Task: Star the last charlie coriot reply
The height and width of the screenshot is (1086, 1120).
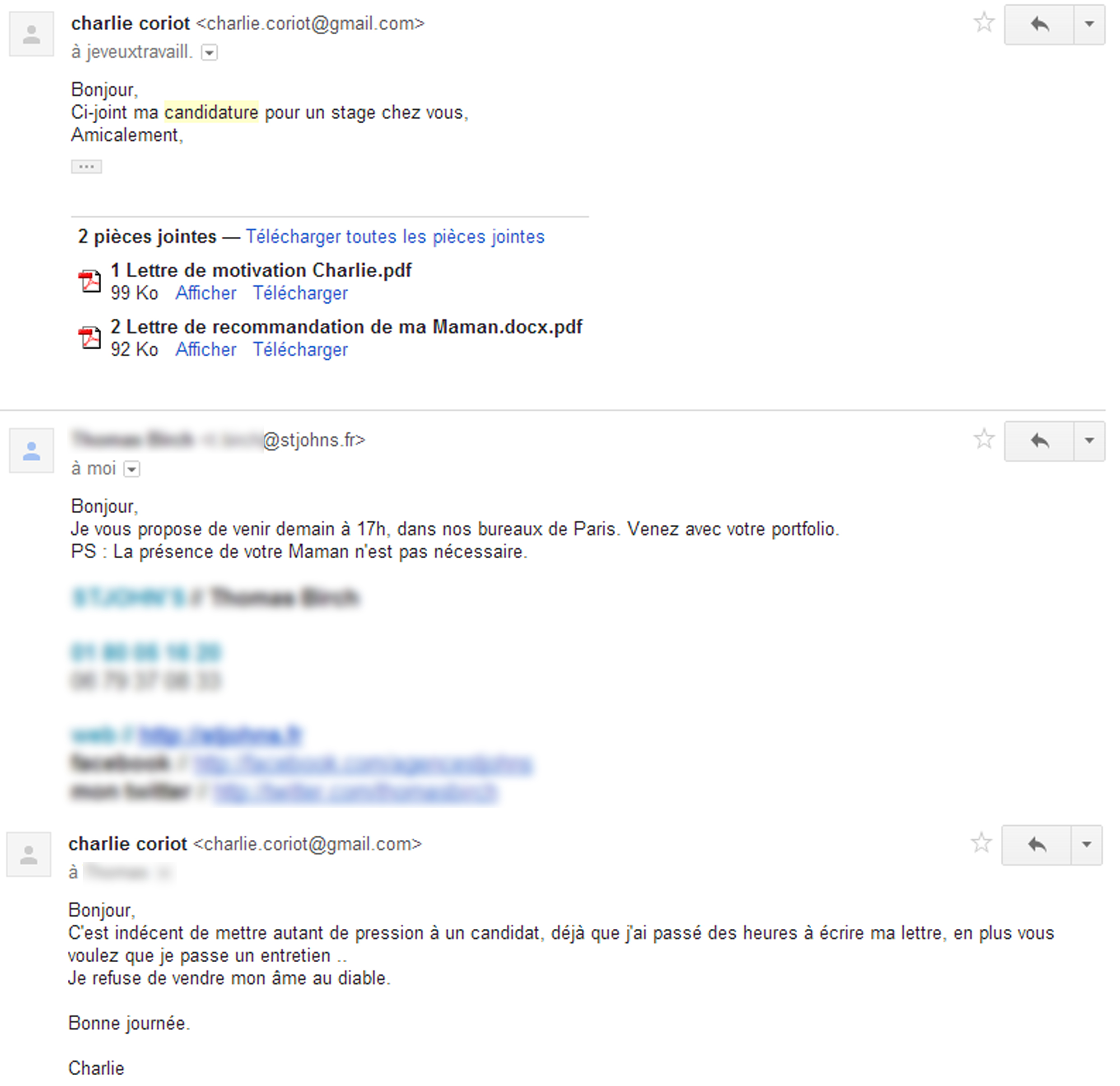Action: (981, 843)
